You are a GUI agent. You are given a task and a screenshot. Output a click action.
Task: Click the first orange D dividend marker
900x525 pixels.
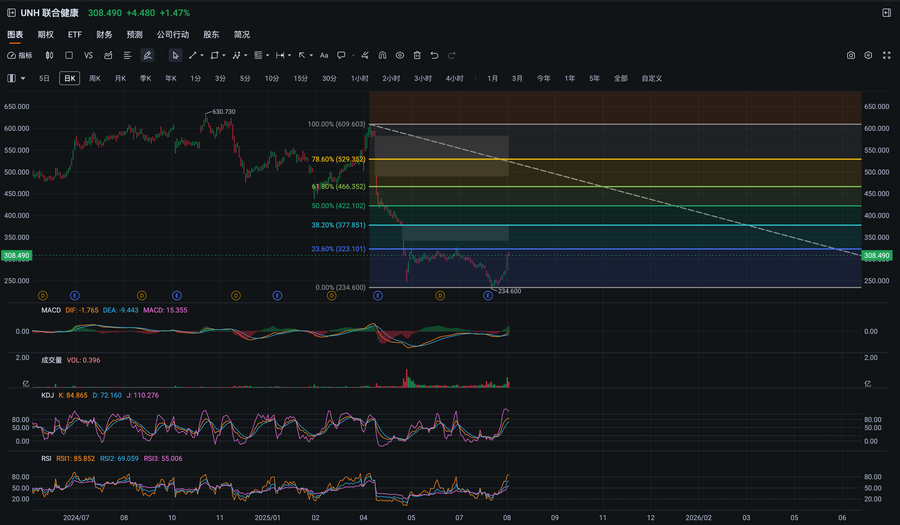43,296
